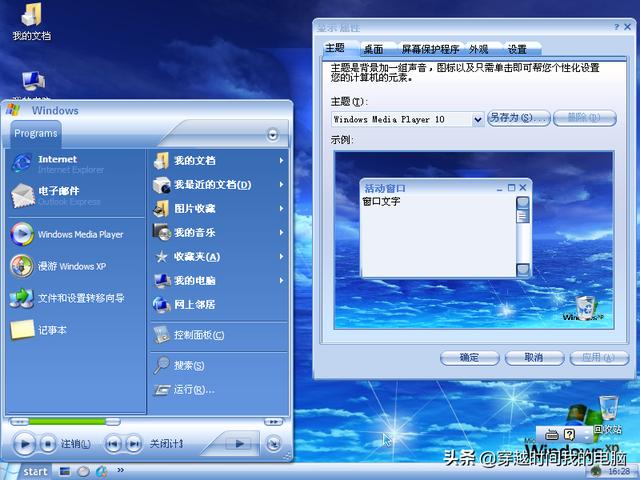Open 漫游 Windows XP tour
Viewport: 640px width, 480px height.
click(76, 266)
